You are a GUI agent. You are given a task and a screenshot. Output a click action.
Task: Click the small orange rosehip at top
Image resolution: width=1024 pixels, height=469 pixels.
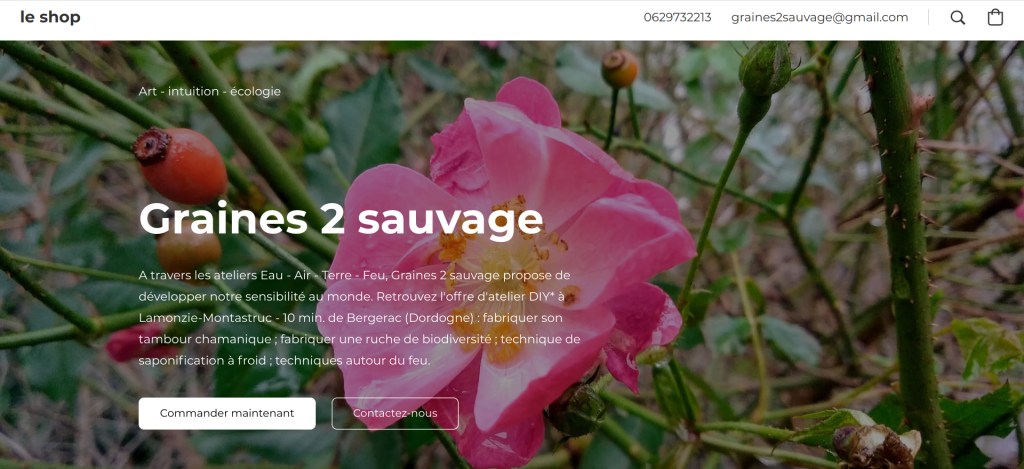(x=620, y=68)
